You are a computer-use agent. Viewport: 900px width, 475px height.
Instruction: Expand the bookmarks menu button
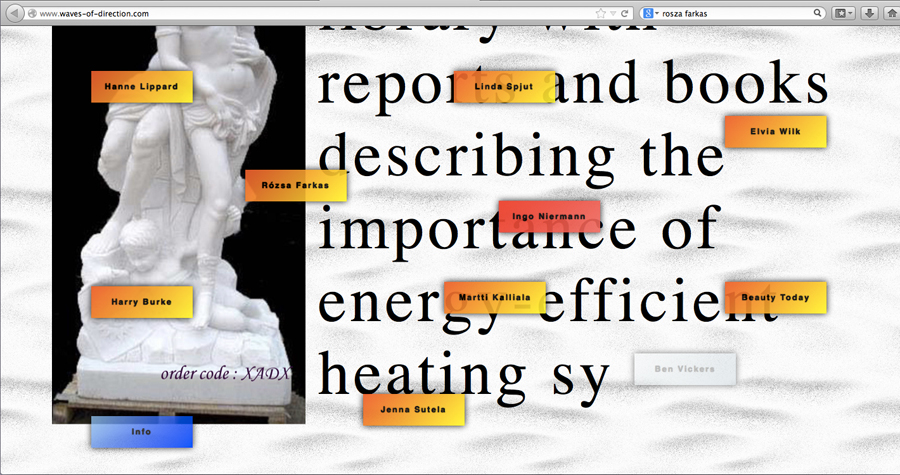point(843,13)
